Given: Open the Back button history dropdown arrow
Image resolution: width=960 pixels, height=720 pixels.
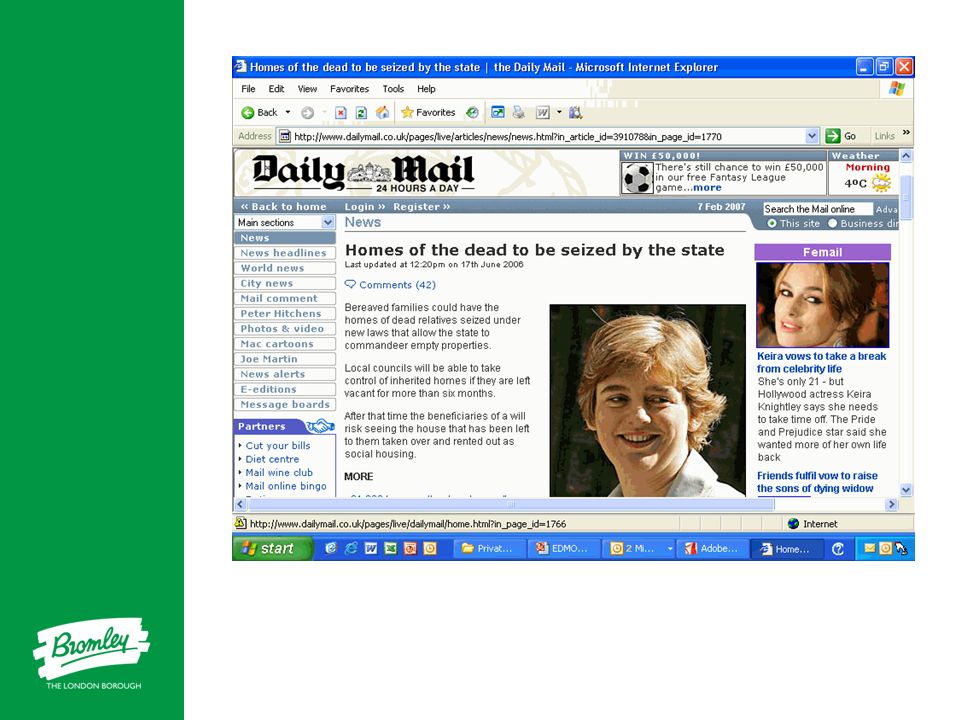Looking at the screenshot, I should [288, 113].
